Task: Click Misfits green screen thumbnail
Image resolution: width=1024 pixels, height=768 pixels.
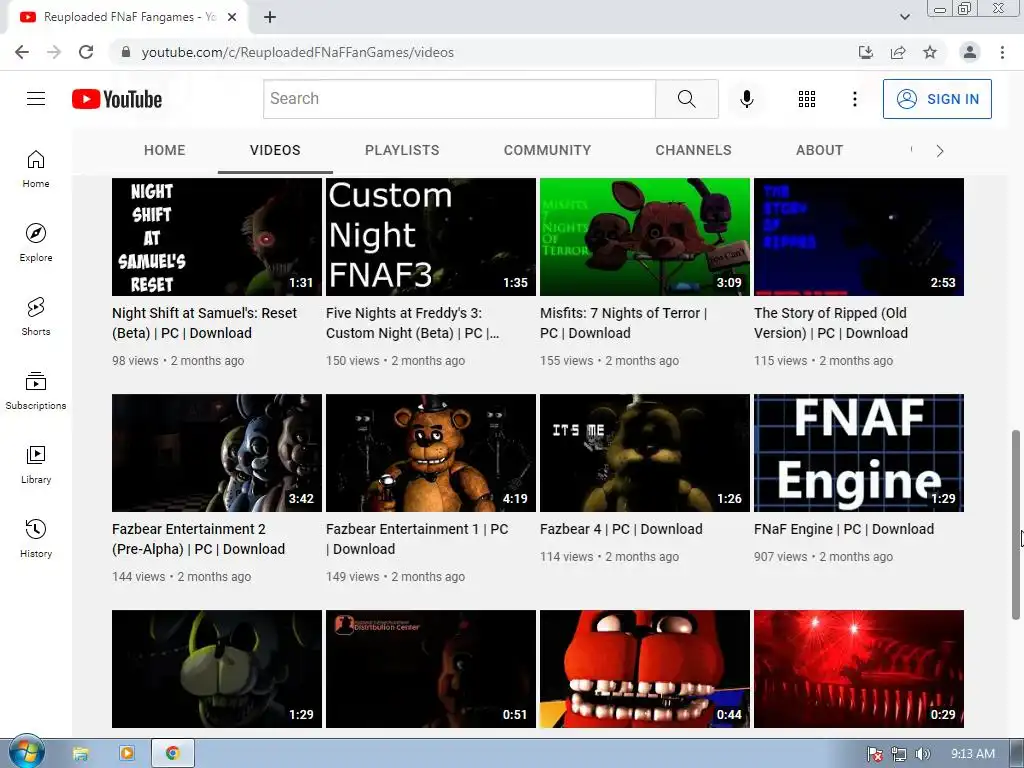Action: coord(645,237)
